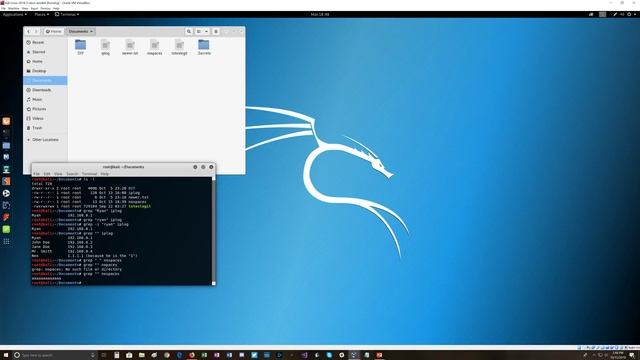Select Music in the Files sidebar

point(45,99)
